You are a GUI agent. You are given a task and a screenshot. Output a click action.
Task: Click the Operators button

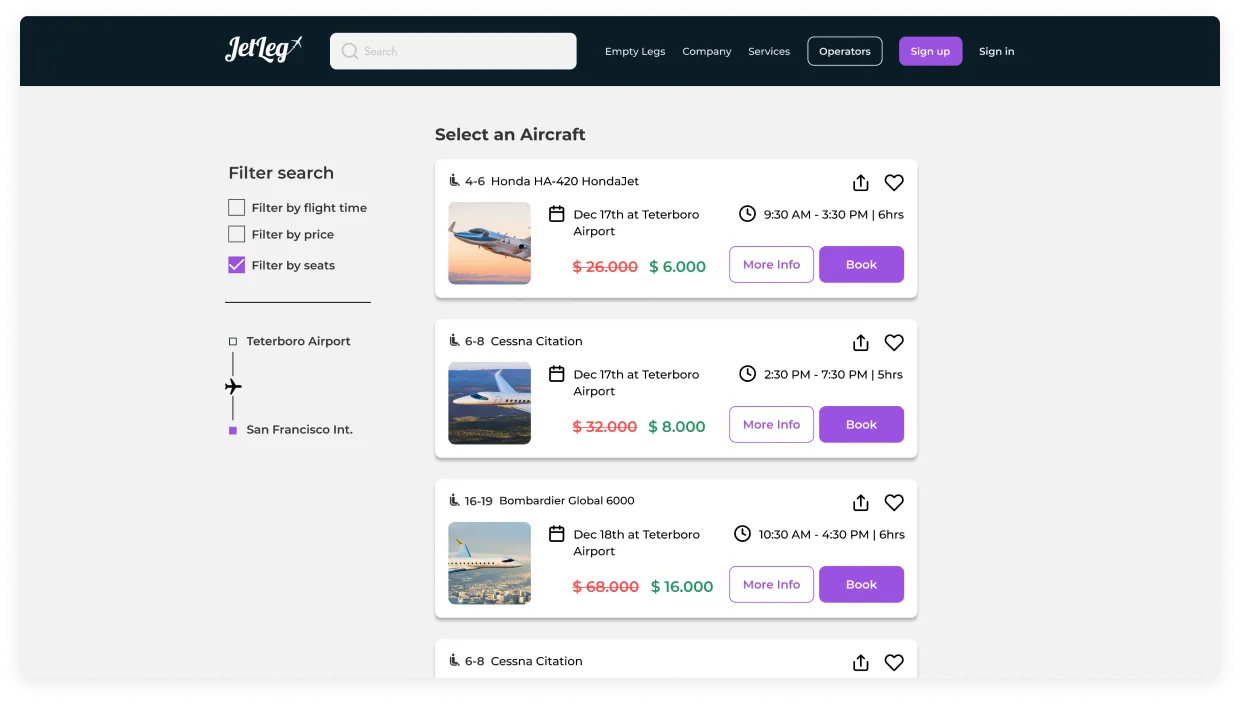coord(844,51)
